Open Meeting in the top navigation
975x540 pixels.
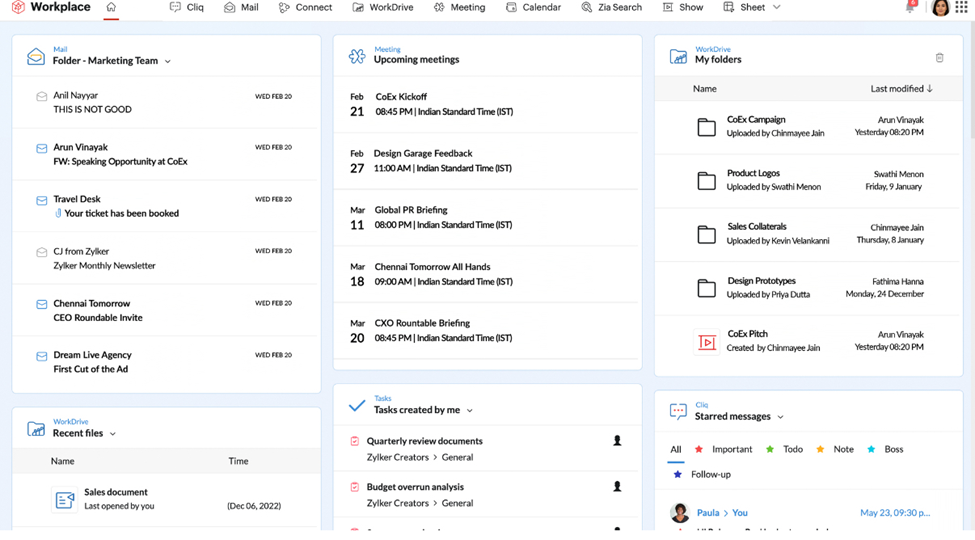click(x=460, y=7)
